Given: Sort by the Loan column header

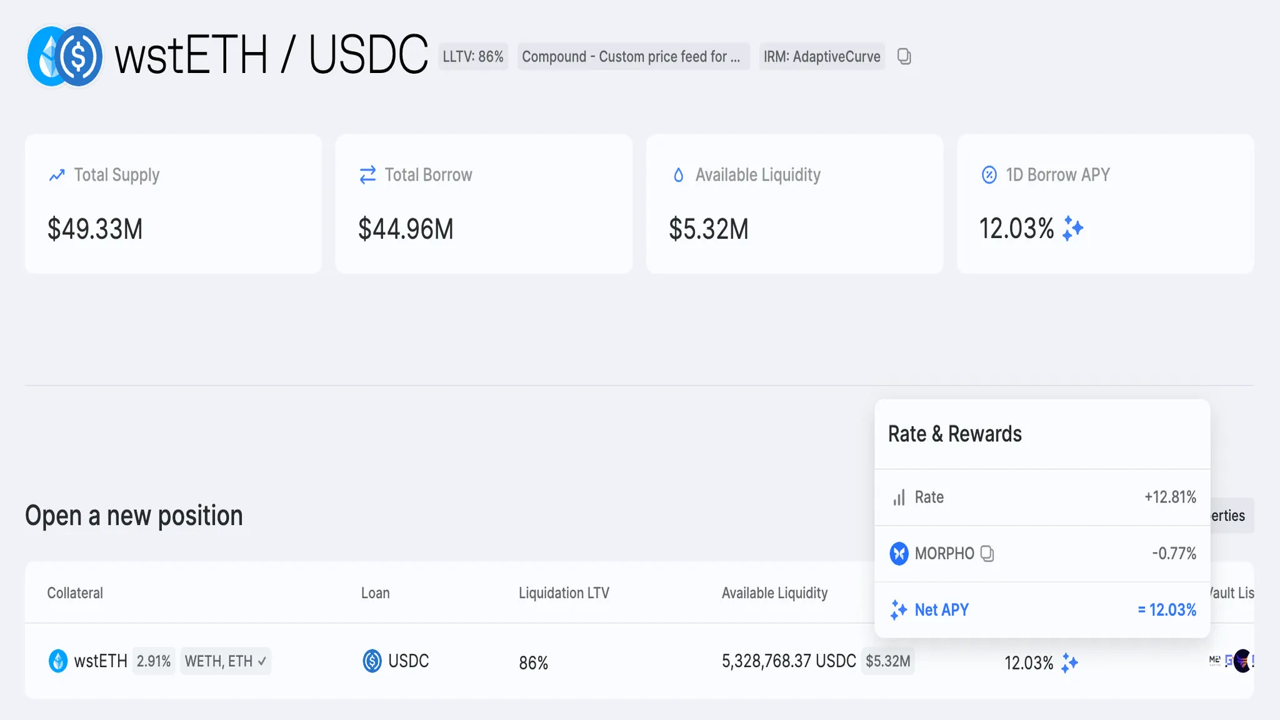Looking at the screenshot, I should coord(375,593).
